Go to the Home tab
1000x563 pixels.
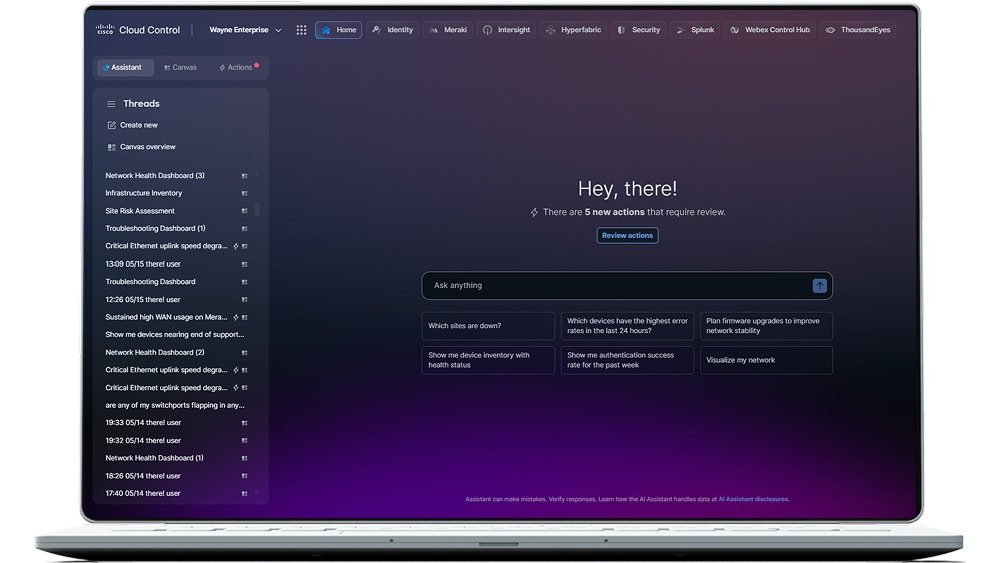(x=338, y=30)
